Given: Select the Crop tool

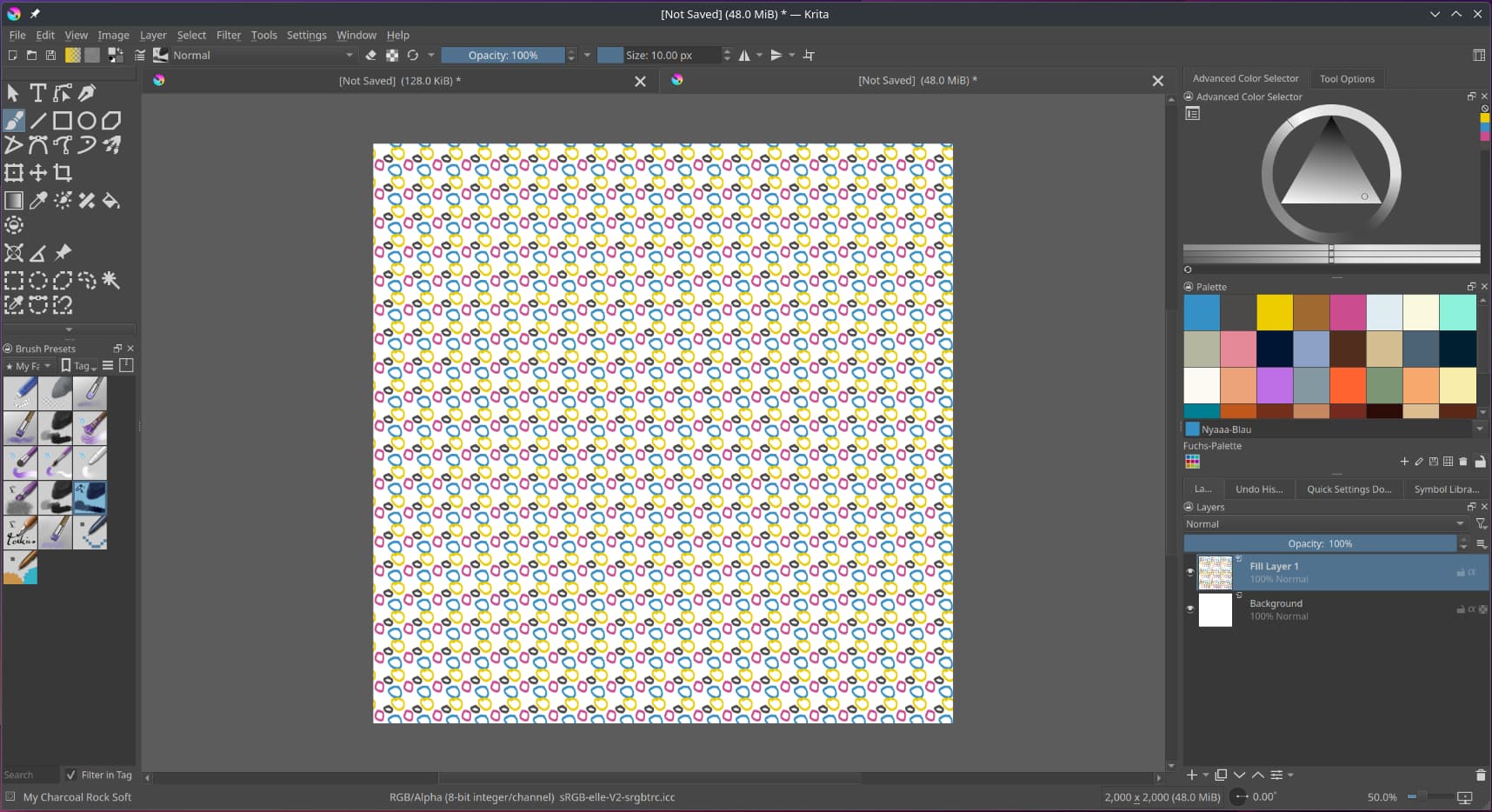Looking at the screenshot, I should click(x=63, y=173).
